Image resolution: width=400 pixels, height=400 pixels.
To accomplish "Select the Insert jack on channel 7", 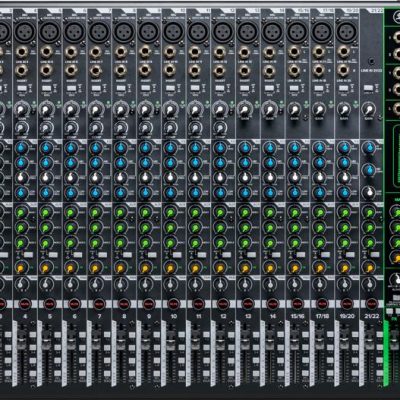I will tap(96, 71).
